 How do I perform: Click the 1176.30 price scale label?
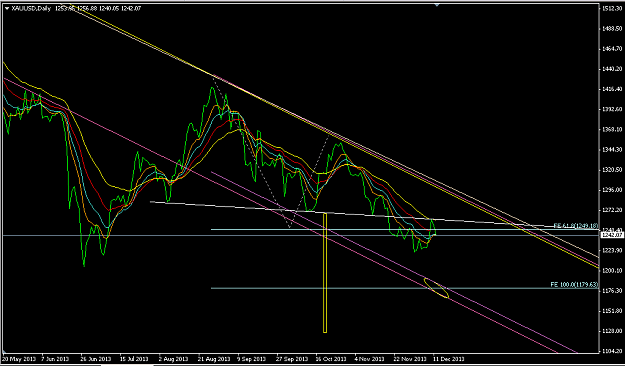click(x=613, y=291)
